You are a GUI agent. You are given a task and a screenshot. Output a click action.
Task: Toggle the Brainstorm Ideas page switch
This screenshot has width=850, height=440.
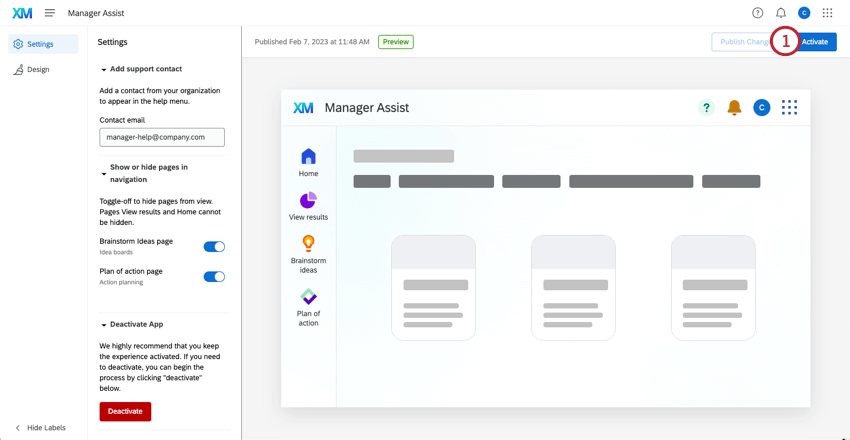(x=214, y=247)
